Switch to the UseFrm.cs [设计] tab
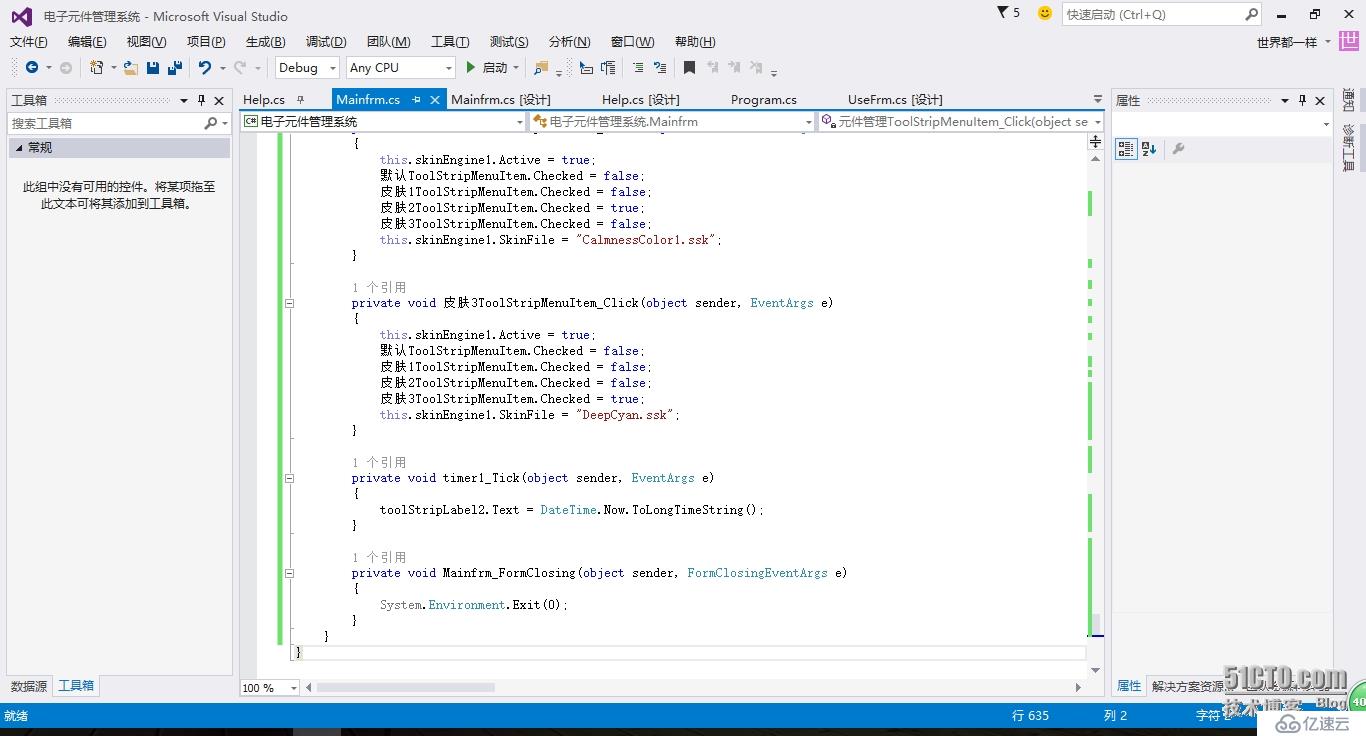The width and height of the screenshot is (1366, 736). [895, 99]
